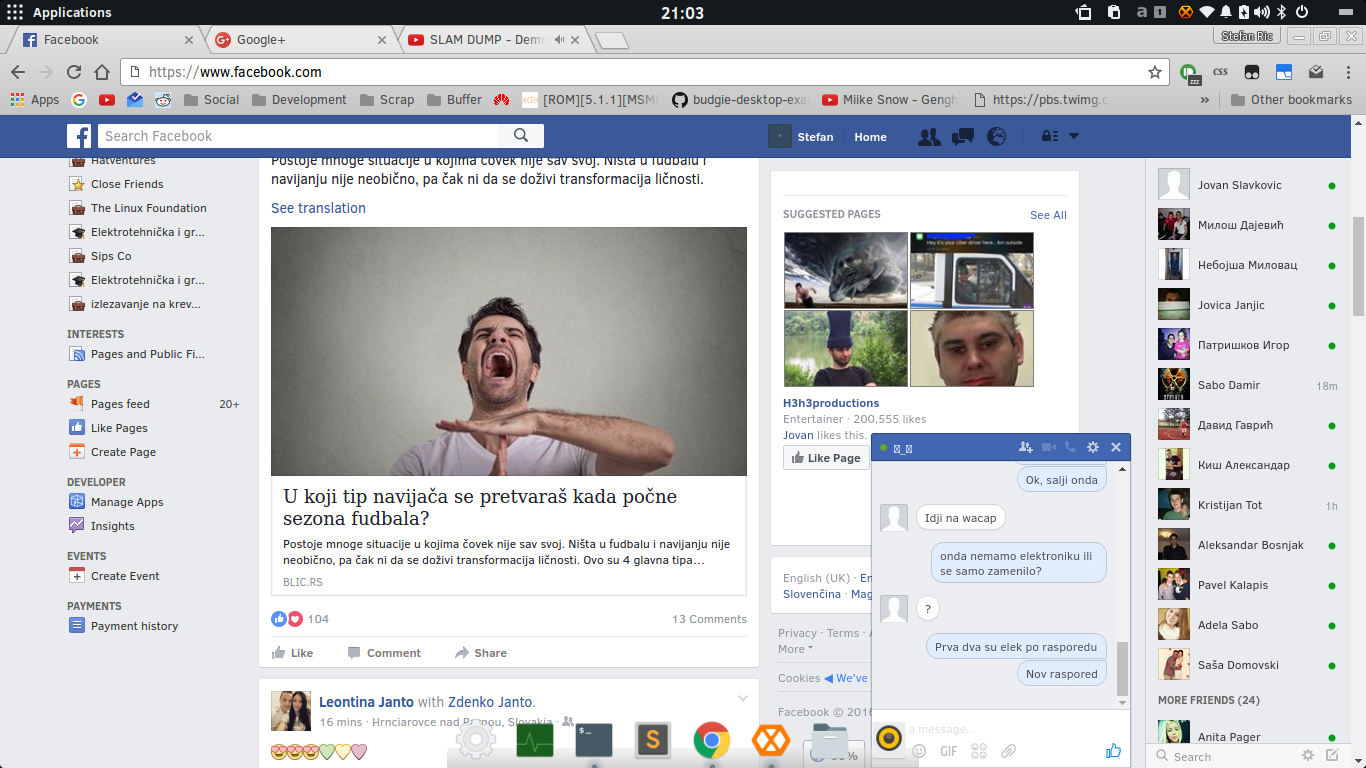Open the Blic article image thumbnail
Image resolution: width=1366 pixels, height=768 pixels.
(509, 351)
